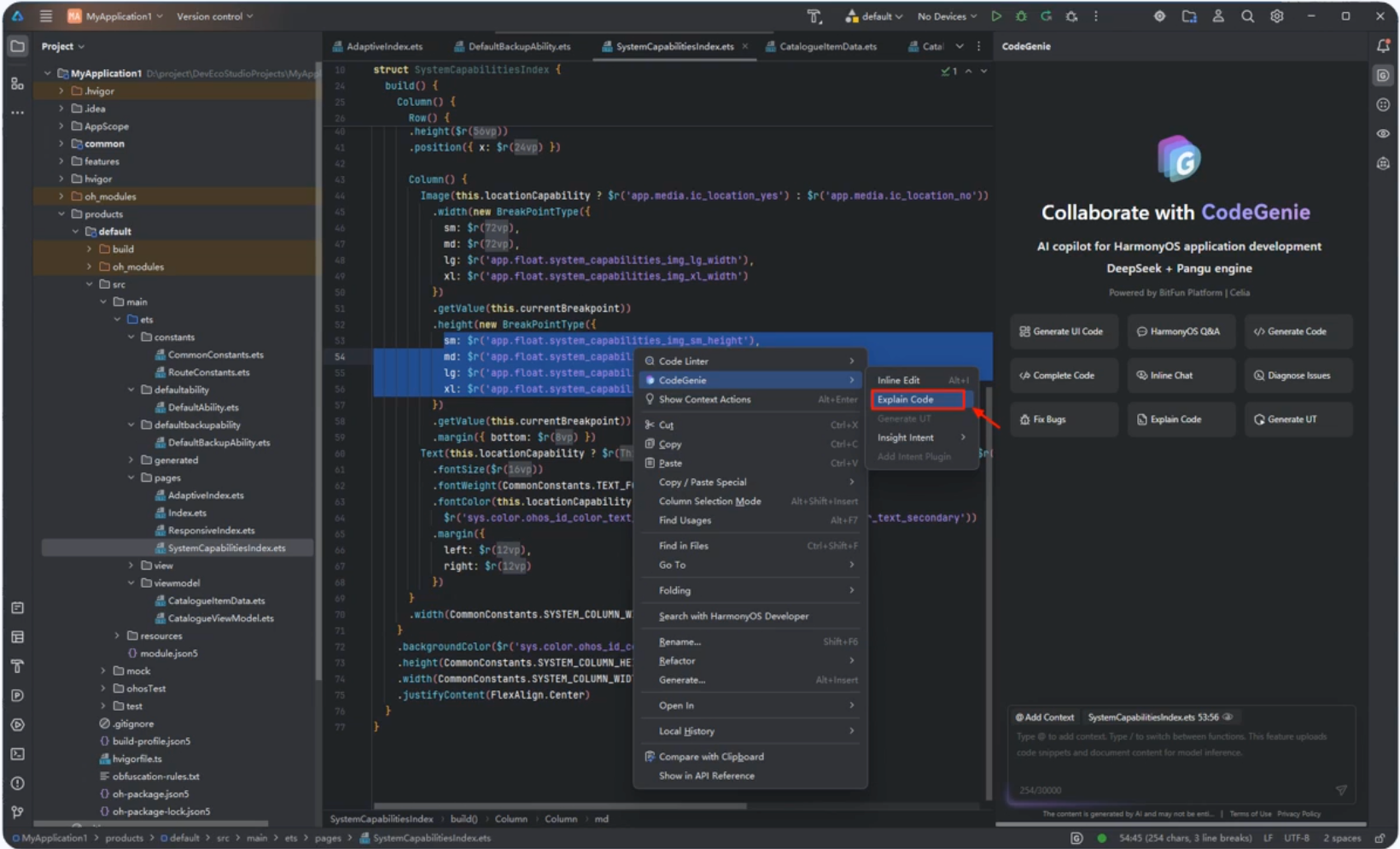The height and width of the screenshot is (849, 1400).
Task: Open the Git branch icon at bottom left
Action: click(x=17, y=812)
